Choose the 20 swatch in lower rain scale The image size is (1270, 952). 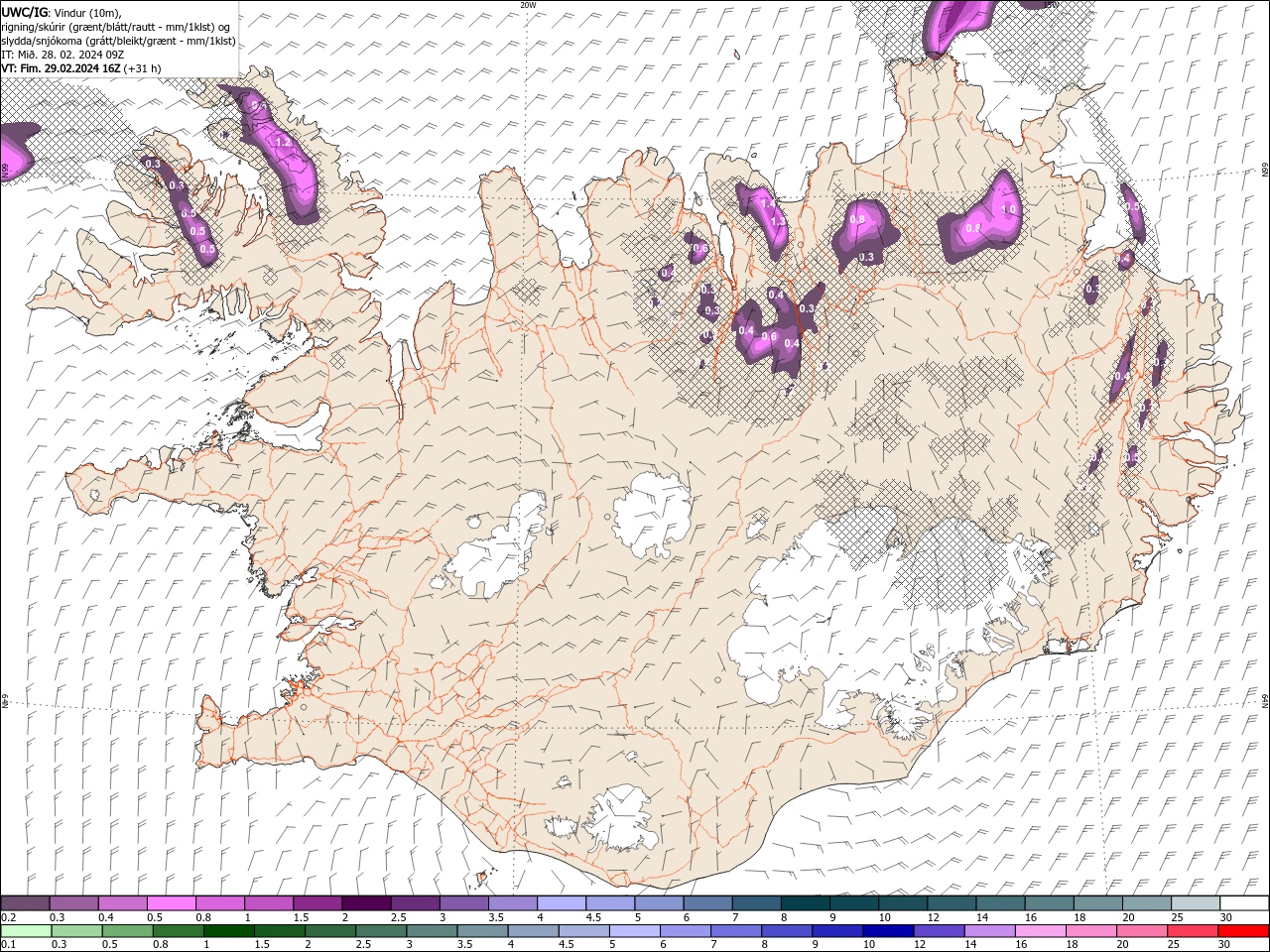point(1140,931)
